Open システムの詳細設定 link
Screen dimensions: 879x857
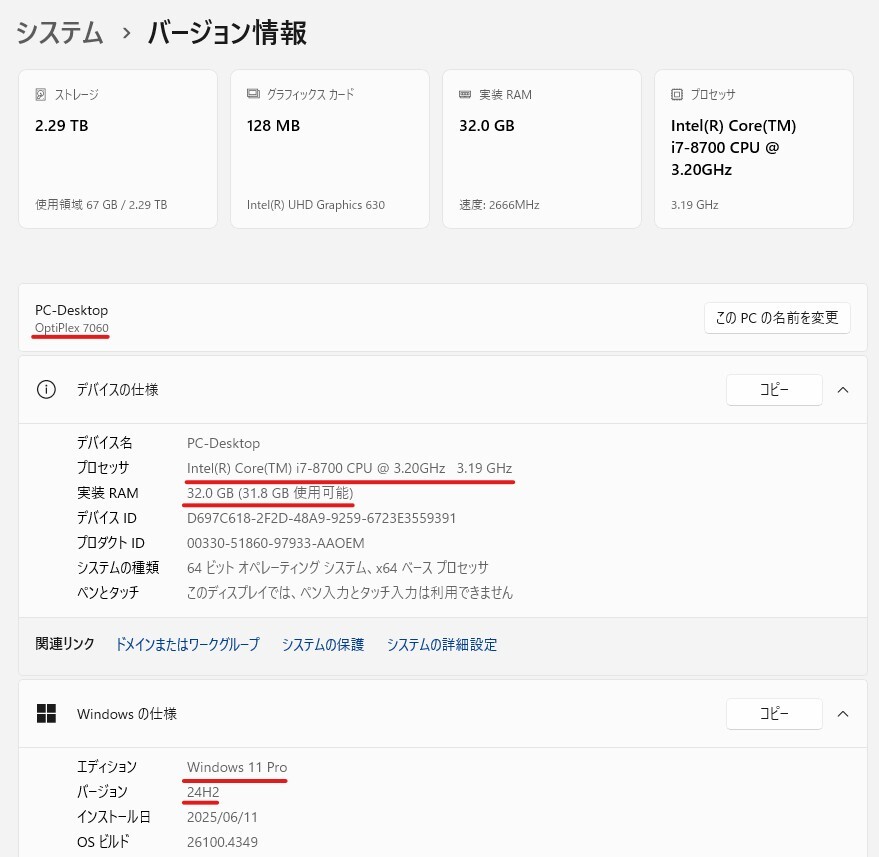point(442,644)
